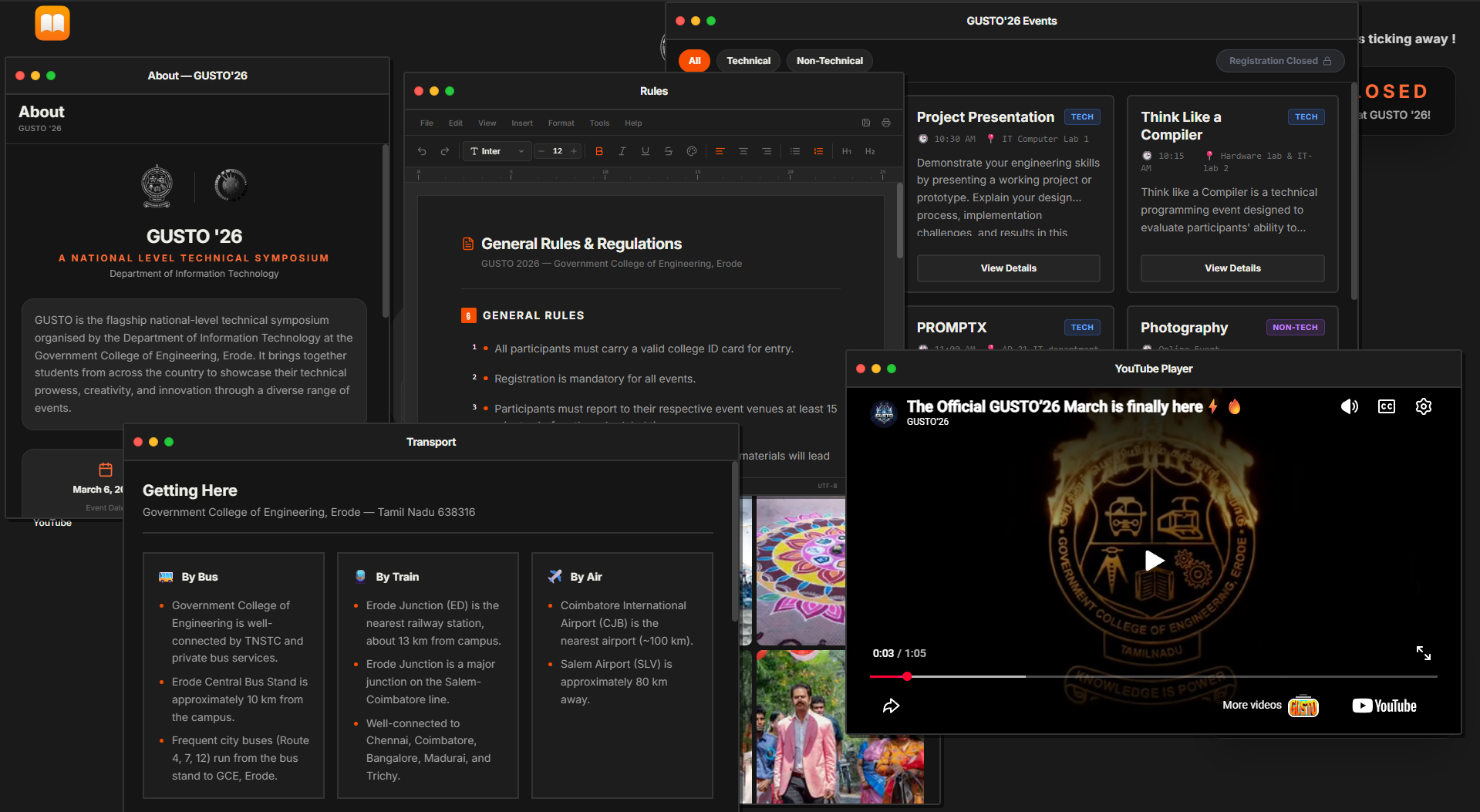Redo in the Rules editor toolbar
The height and width of the screenshot is (812, 1480).
pyautogui.click(x=445, y=151)
